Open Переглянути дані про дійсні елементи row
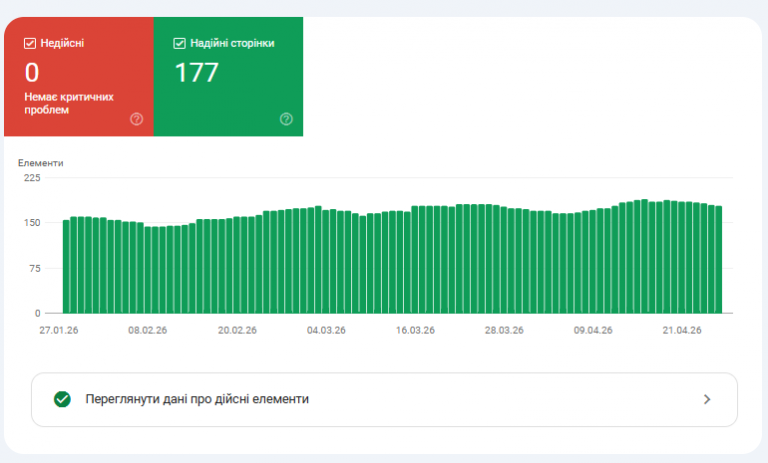768x463 pixels. pyautogui.click(x=384, y=399)
